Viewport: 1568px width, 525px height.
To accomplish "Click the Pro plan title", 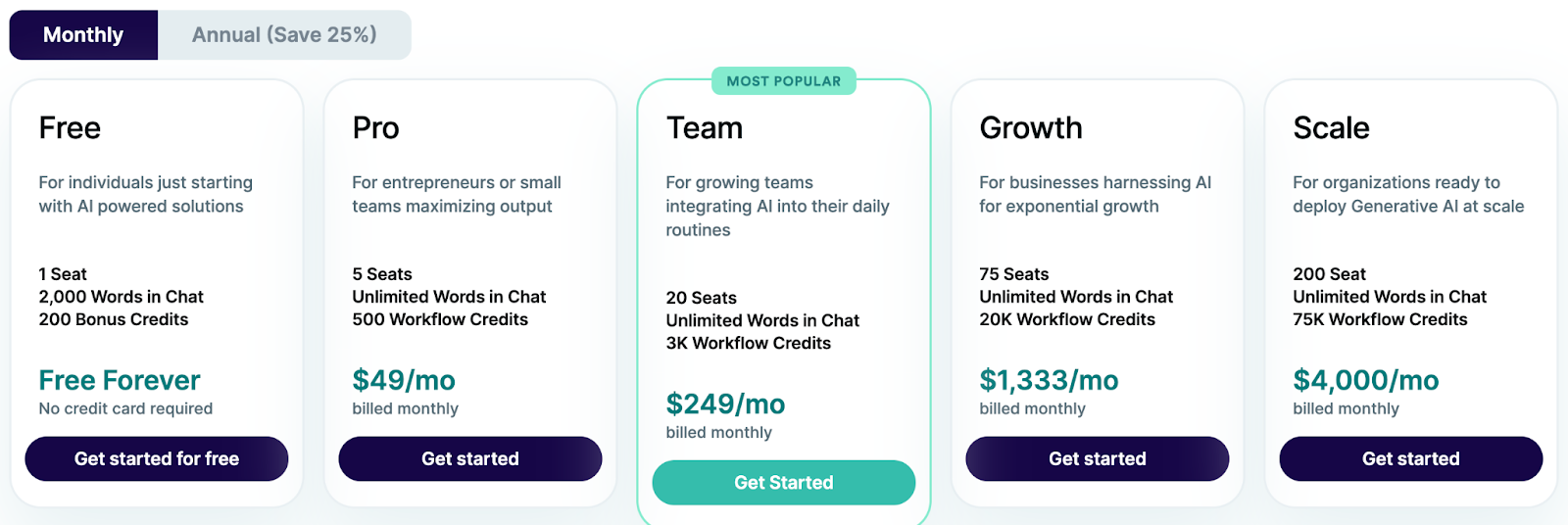I will click(x=375, y=128).
